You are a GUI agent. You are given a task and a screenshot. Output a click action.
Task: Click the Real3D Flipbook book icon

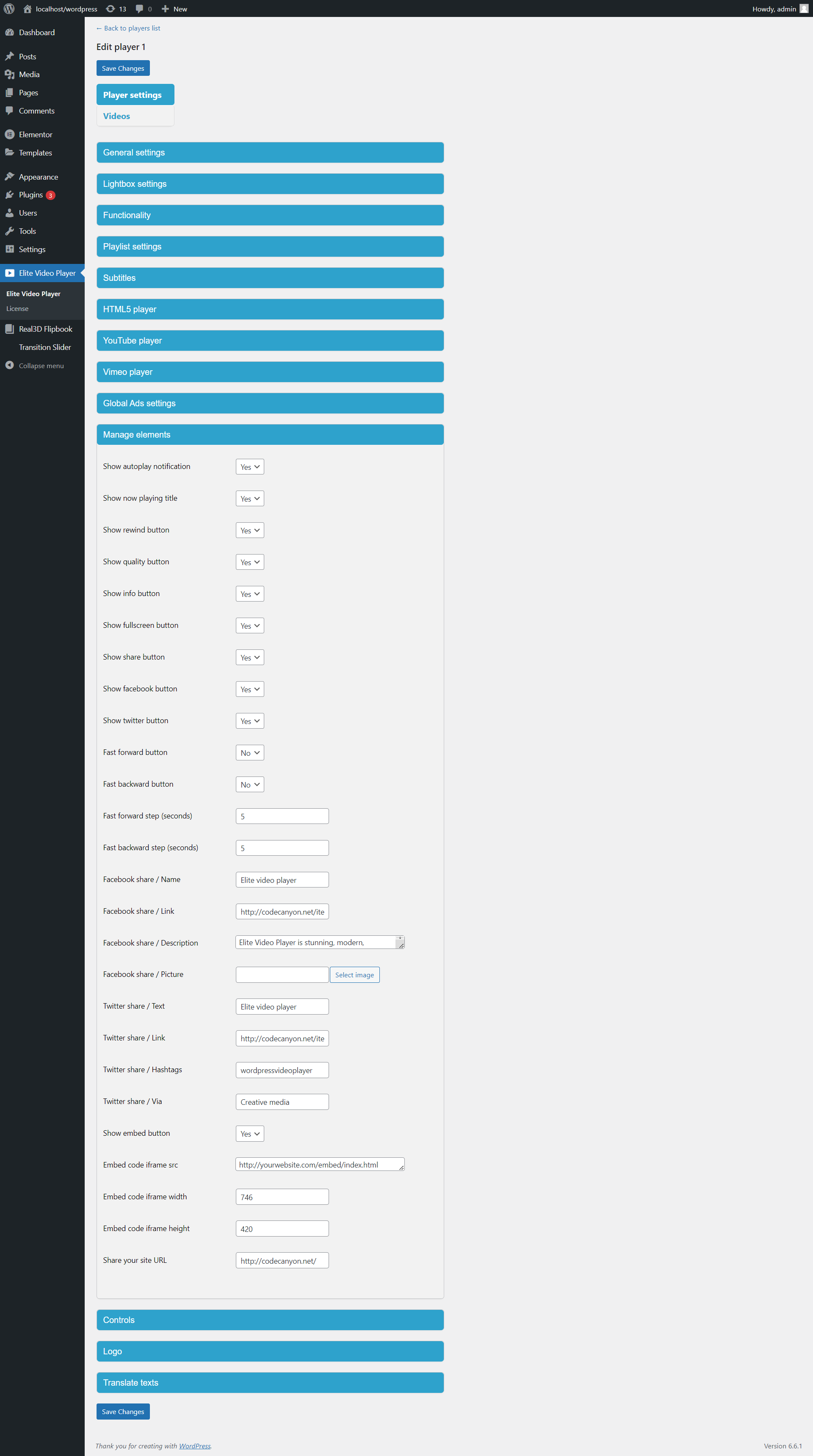tap(10, 329)
